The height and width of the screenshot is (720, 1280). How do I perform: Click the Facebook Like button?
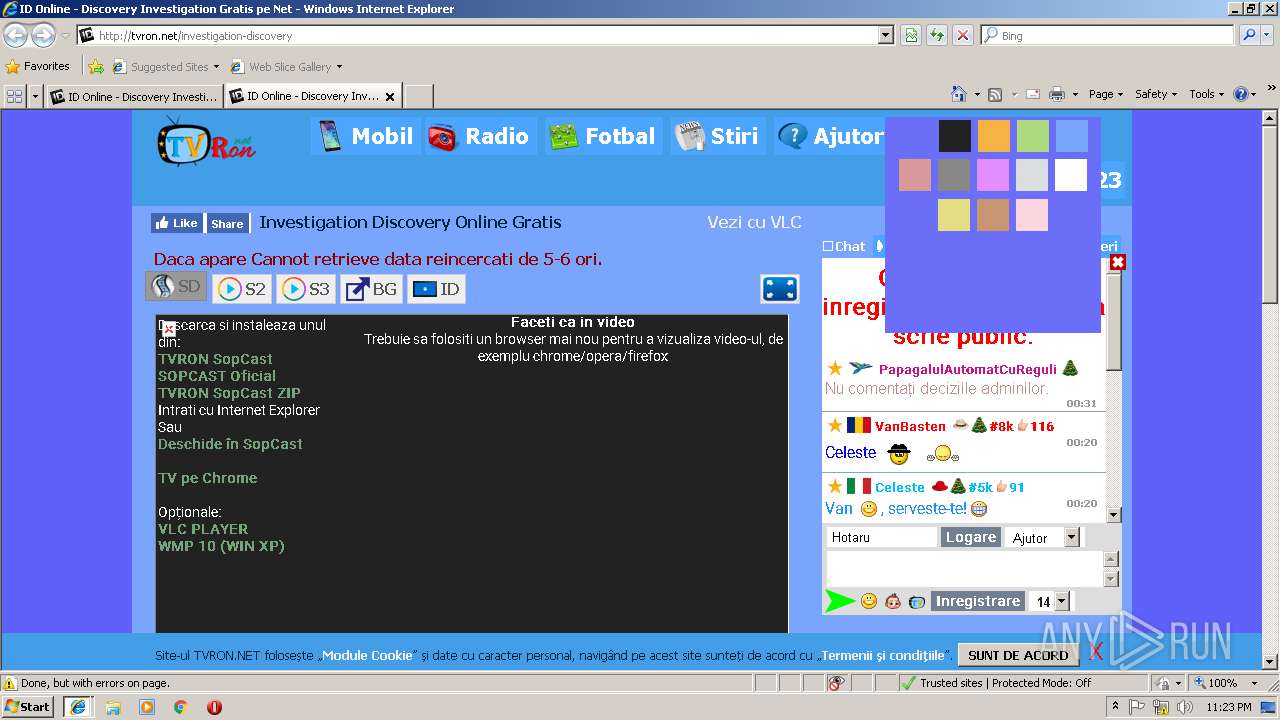177,223
